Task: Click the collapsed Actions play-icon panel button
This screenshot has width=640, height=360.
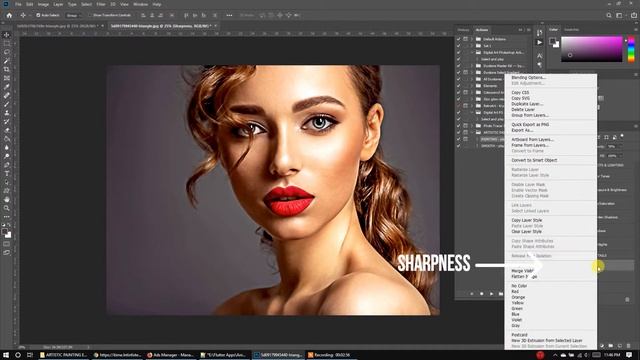Action: pyautogui.click(x=540, y=42)
